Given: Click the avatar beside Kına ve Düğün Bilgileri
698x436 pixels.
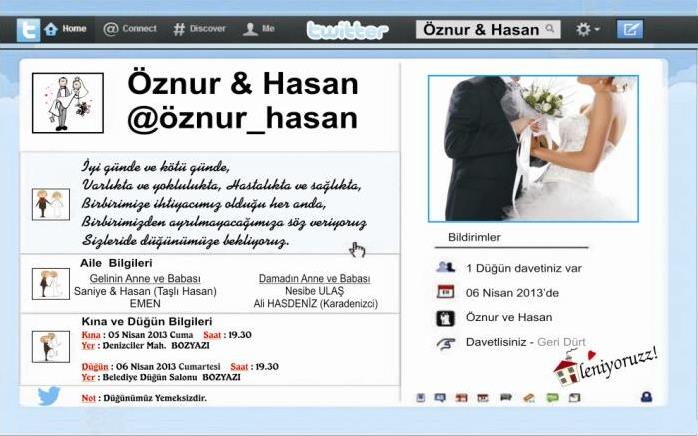Looking at the screenshot, I should coord(51,346).
